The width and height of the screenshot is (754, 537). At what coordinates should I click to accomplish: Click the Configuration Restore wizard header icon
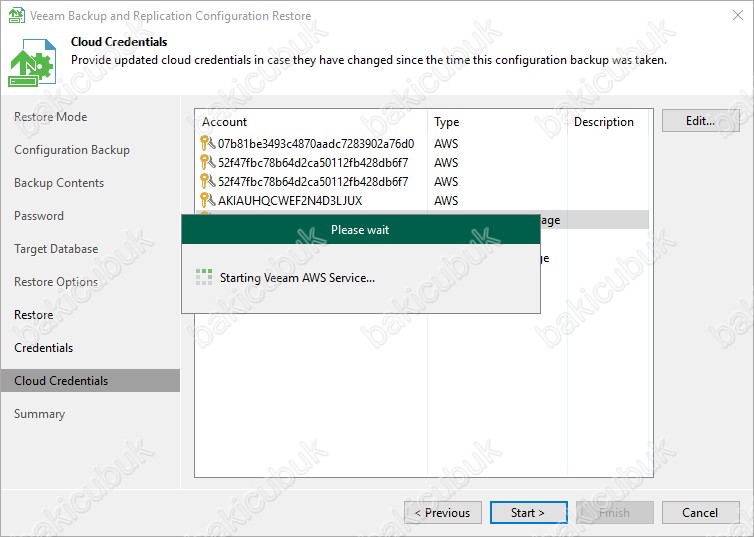tap(32, 62)
